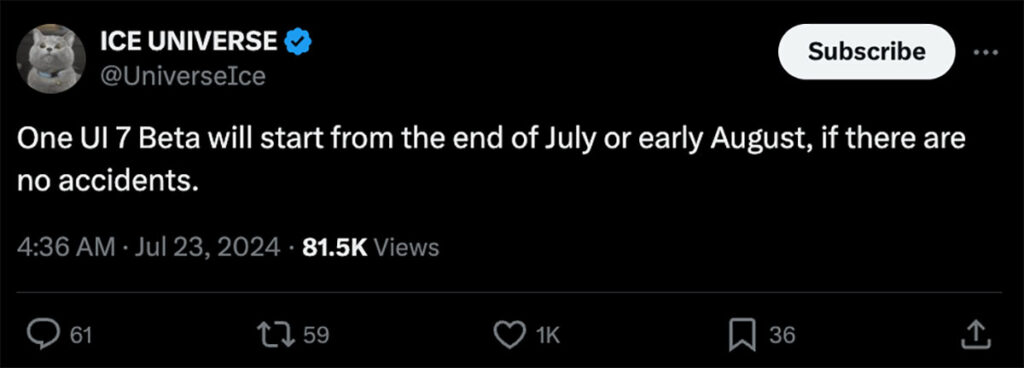The image size is (1024, 368).
Task: Click the 4:36 AM timestamp
Action: point(65,247)
